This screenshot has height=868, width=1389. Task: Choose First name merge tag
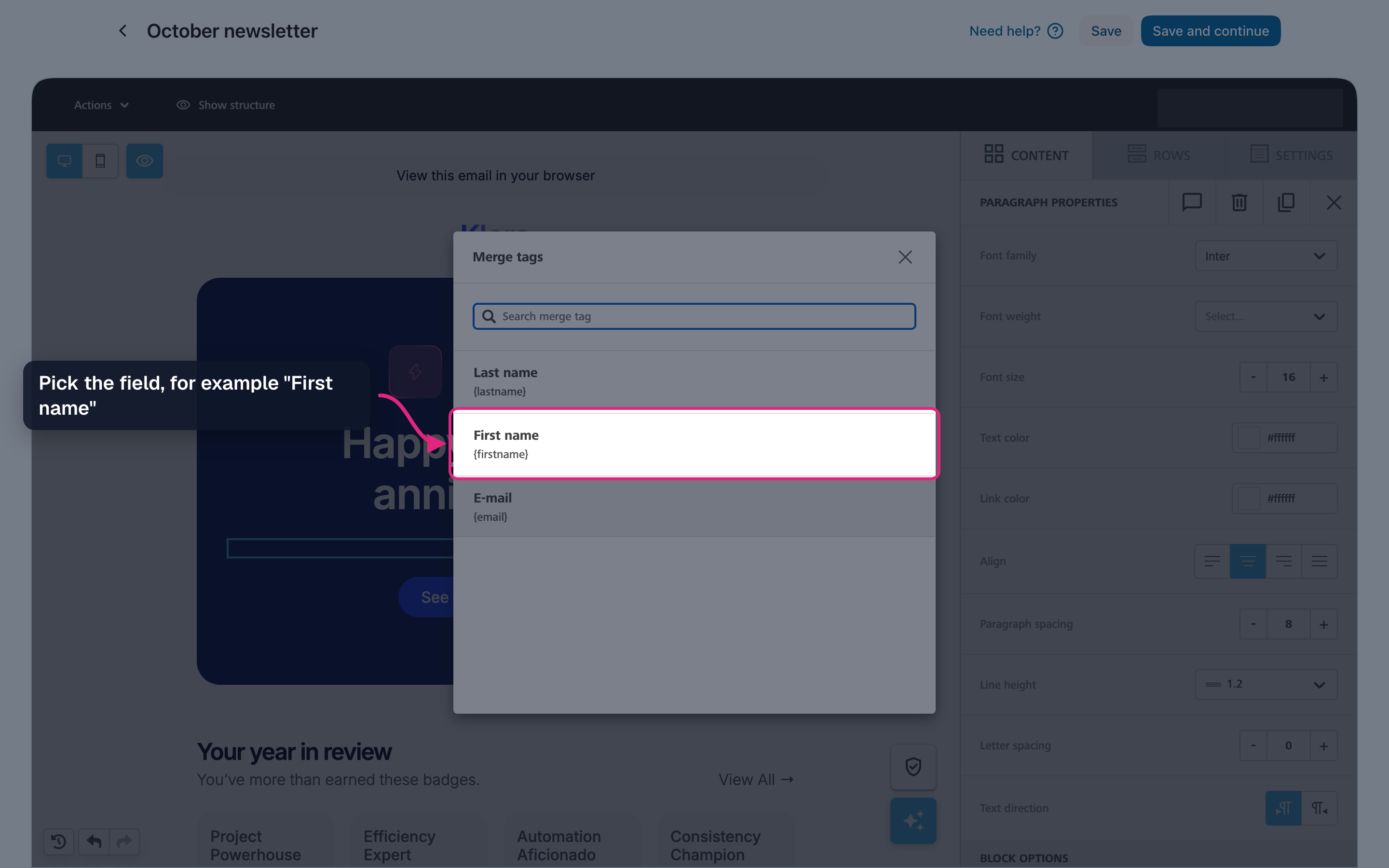point(694,444)
